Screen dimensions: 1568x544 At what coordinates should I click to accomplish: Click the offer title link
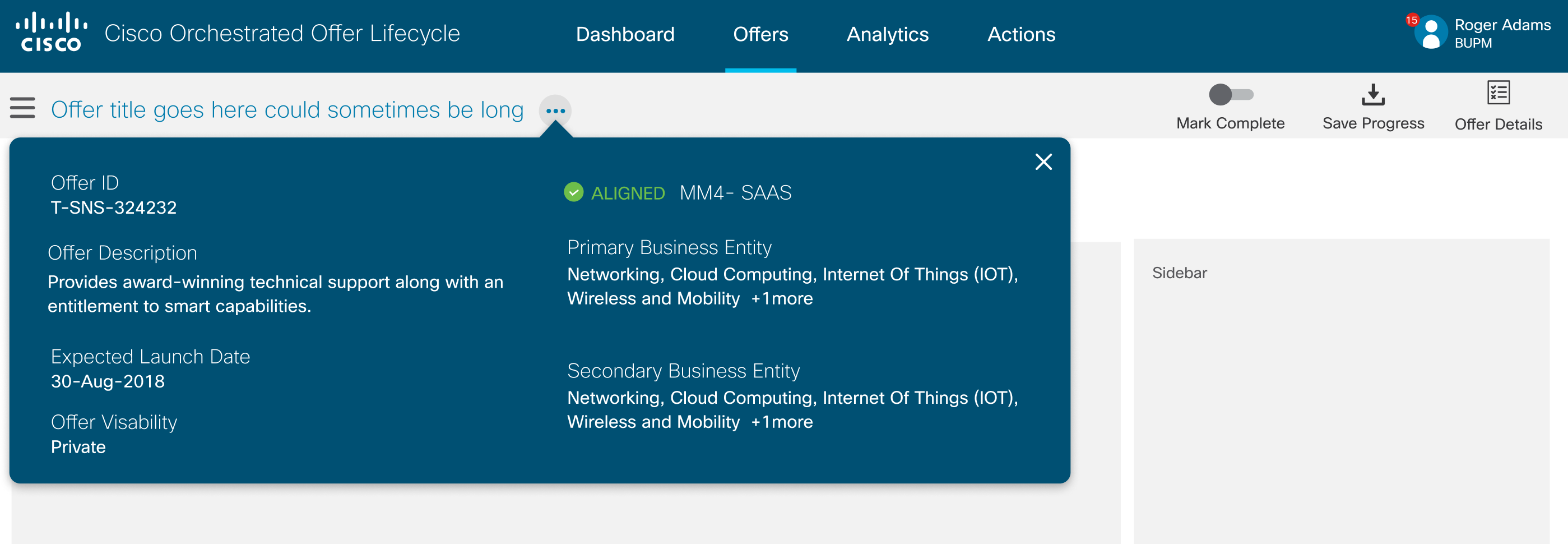(x=287, y=110)
